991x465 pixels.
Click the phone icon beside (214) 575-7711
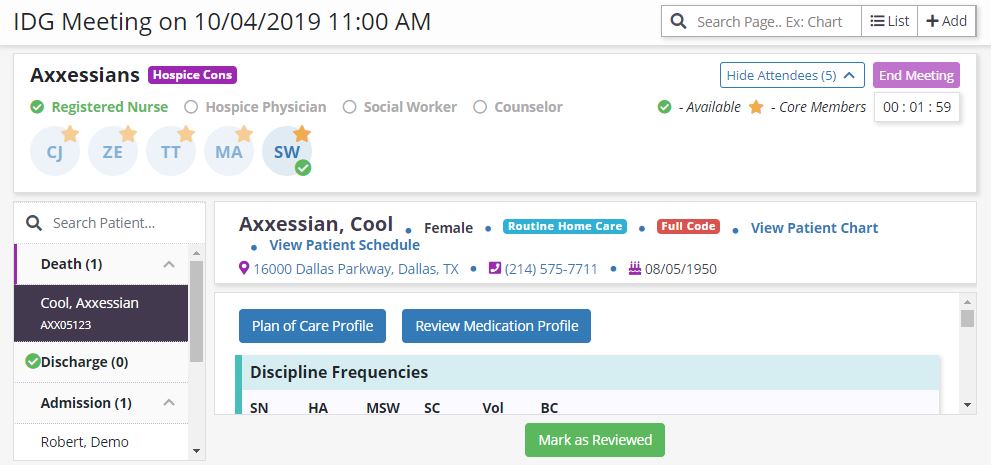(x=494, y=269)
